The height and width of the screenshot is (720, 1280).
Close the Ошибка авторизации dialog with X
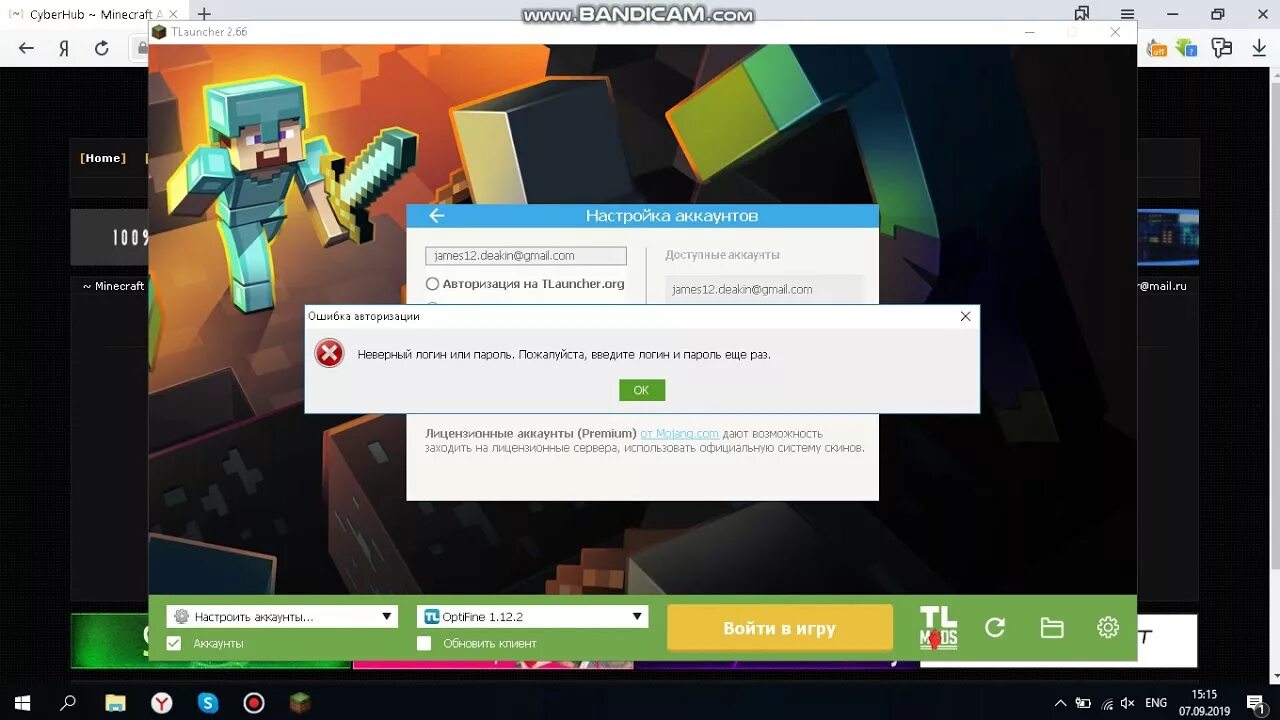click(x=965, y=316)
